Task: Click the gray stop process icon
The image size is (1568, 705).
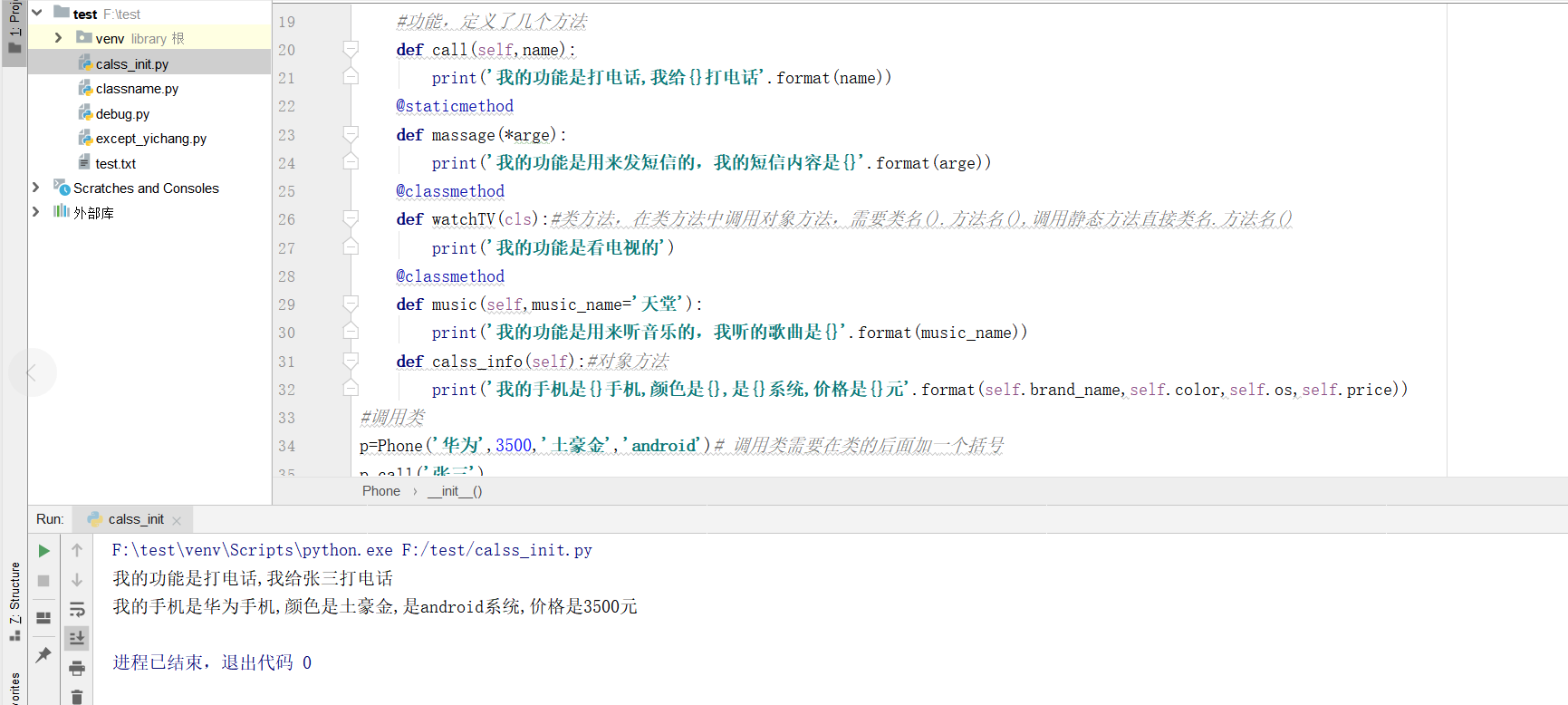Action: tap(43, 581)
